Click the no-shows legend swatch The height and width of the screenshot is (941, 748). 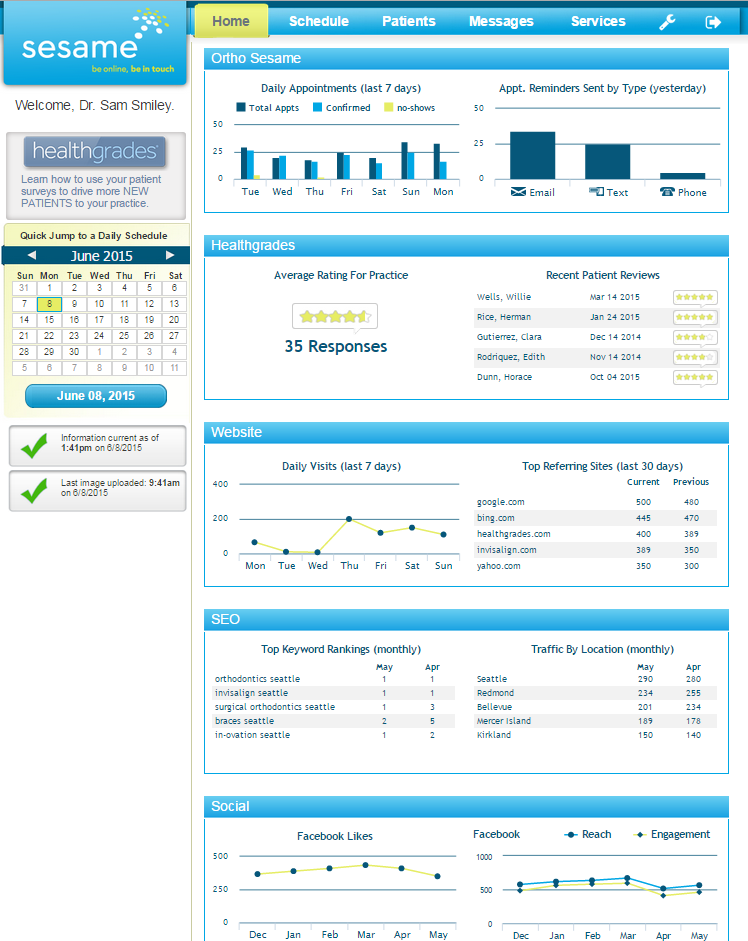pos(388,107)
